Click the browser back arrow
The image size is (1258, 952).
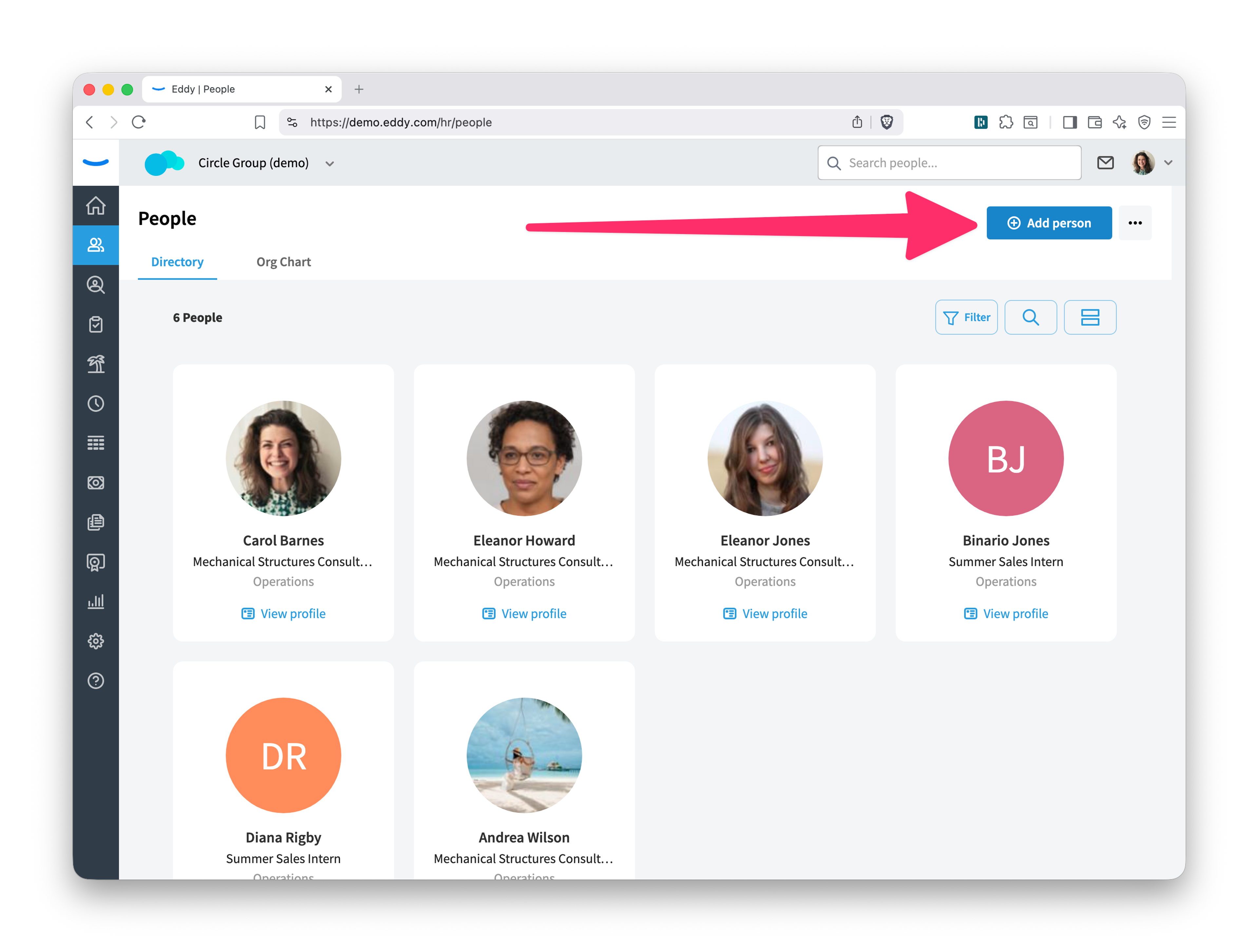(x=89, y=122)
